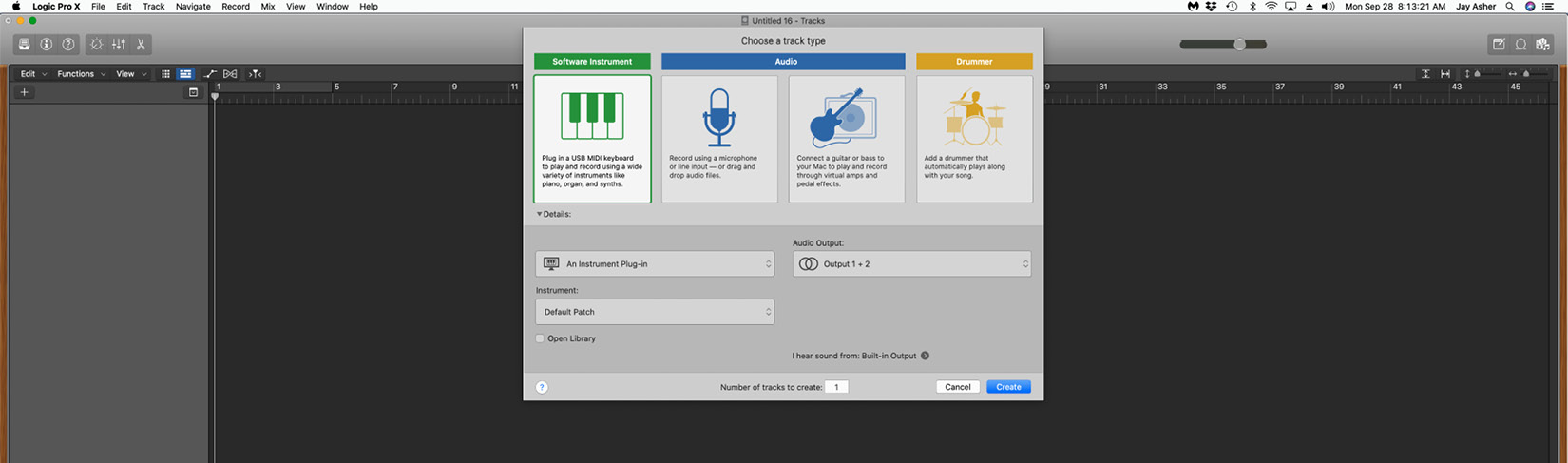Cancel the track type dialog

coord(958,387)
